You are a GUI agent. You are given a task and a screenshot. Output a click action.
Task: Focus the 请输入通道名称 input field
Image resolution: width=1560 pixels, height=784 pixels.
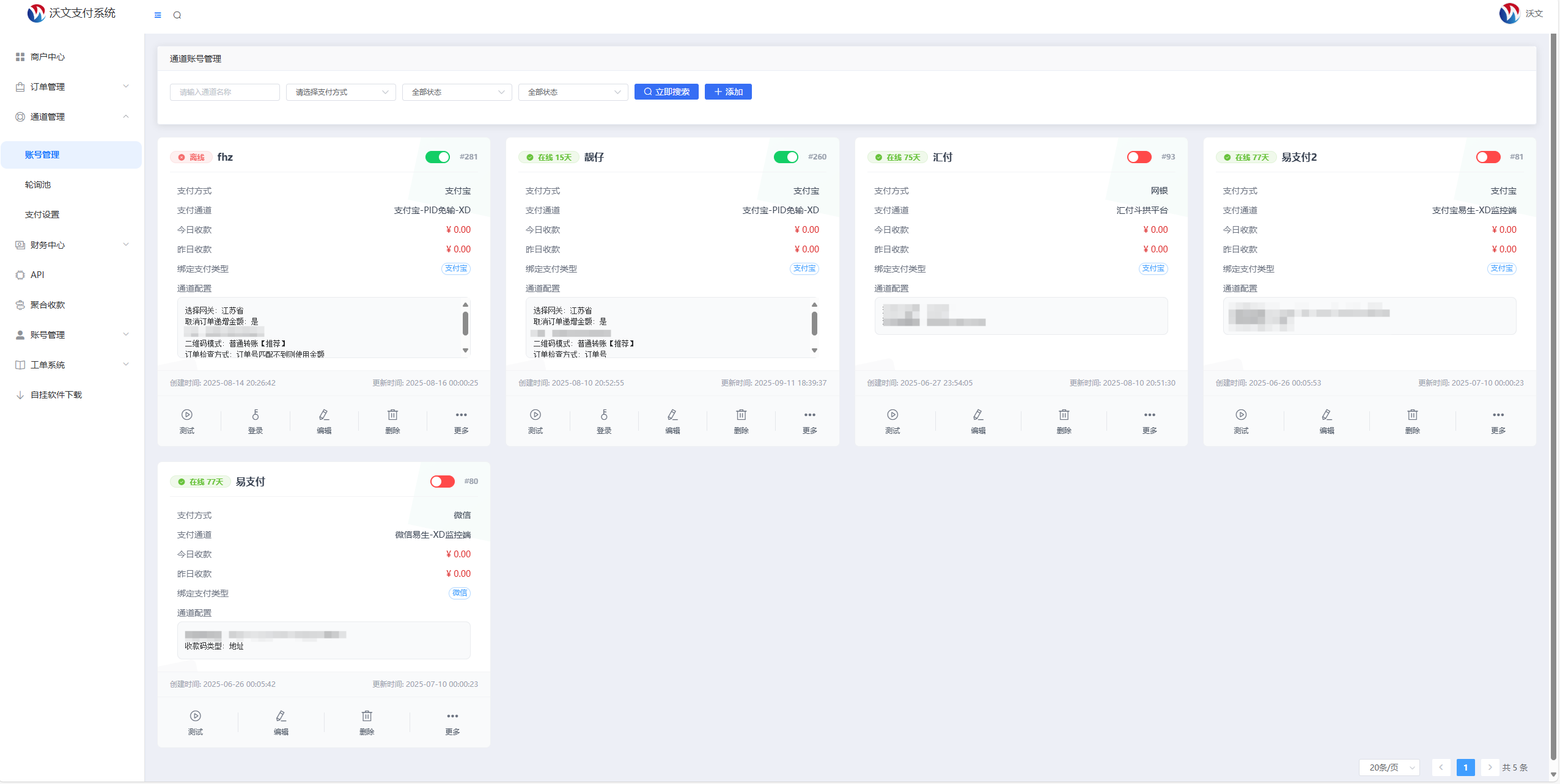point(224,92)
